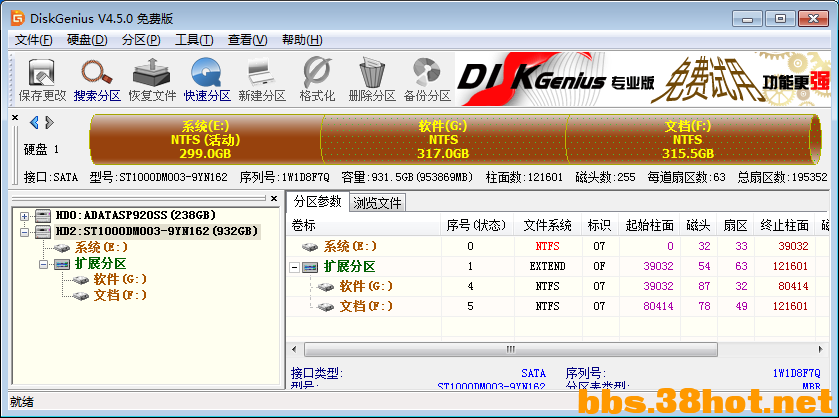Click the 系统(E:) drive icon in tree

coord(63,248)
